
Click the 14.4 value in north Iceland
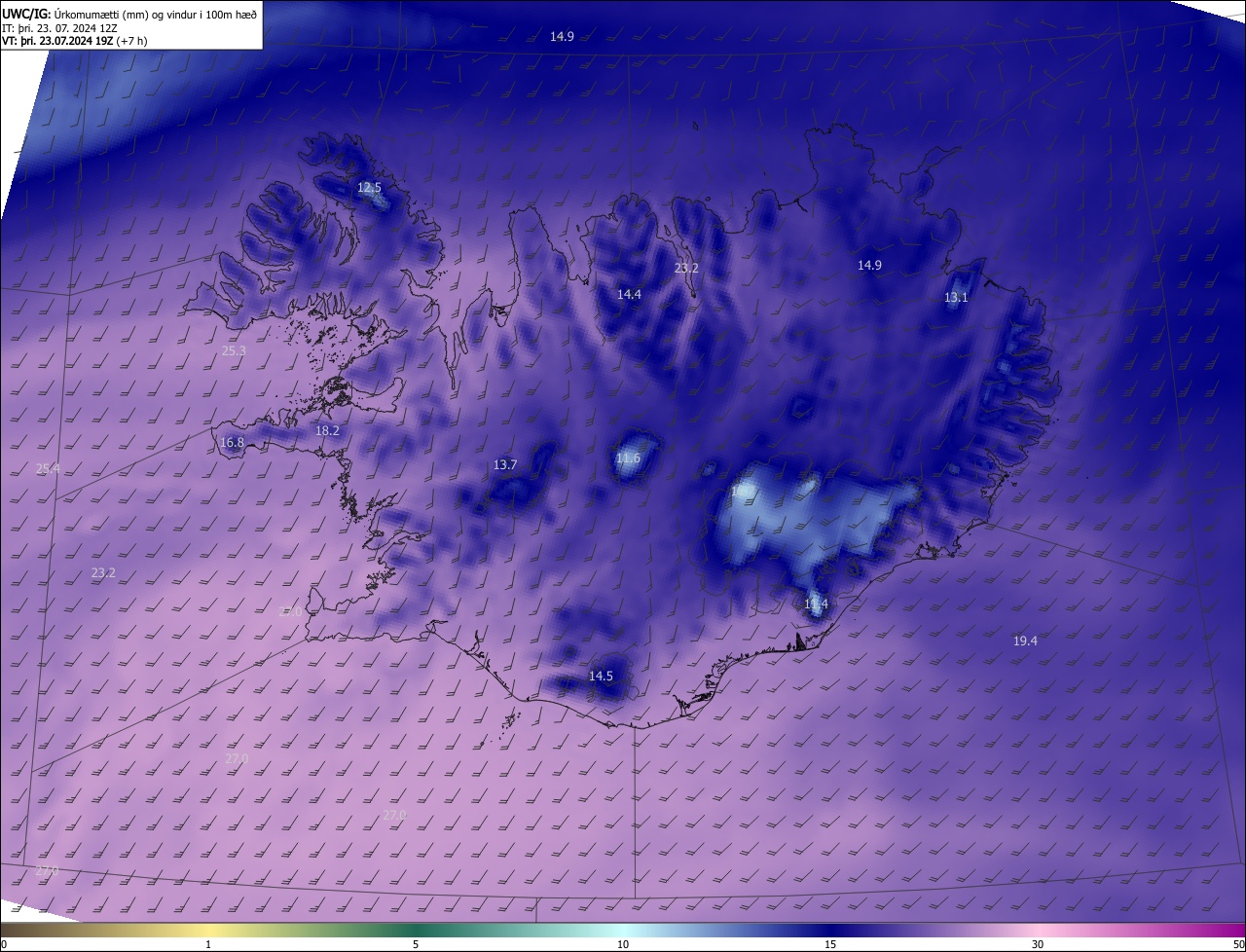[629, 294]
